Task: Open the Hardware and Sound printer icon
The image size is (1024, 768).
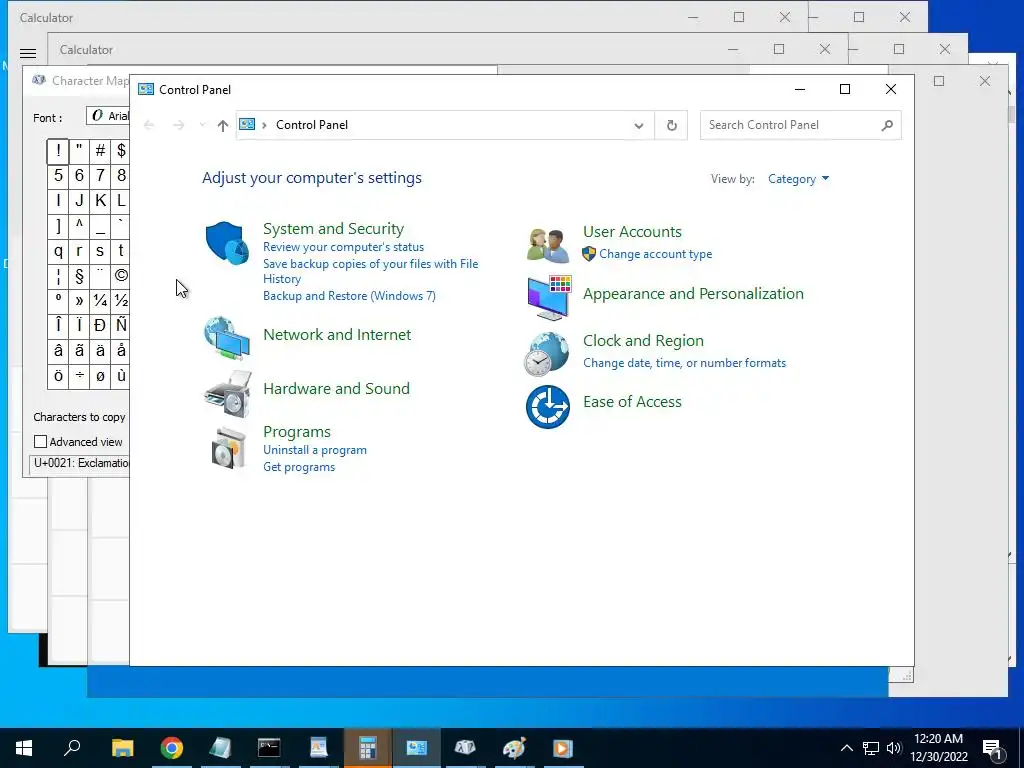Action: click(x=227, y=394)
